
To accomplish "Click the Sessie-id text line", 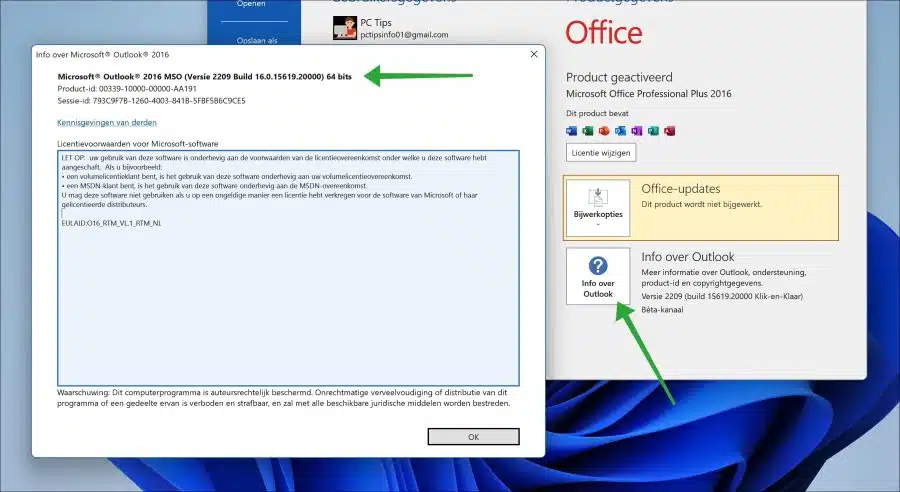I will 151,100.
